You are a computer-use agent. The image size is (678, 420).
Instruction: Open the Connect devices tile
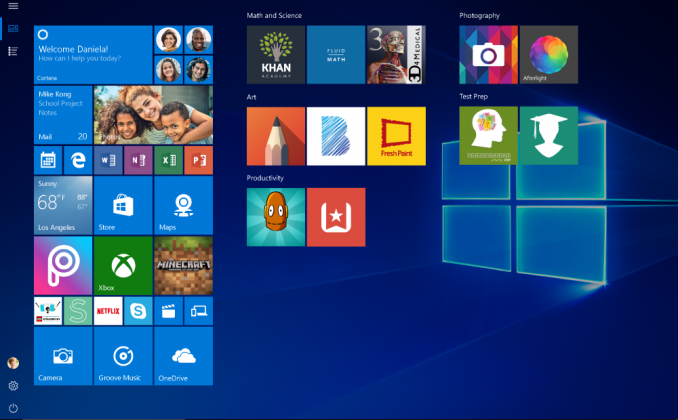(198, 311)
